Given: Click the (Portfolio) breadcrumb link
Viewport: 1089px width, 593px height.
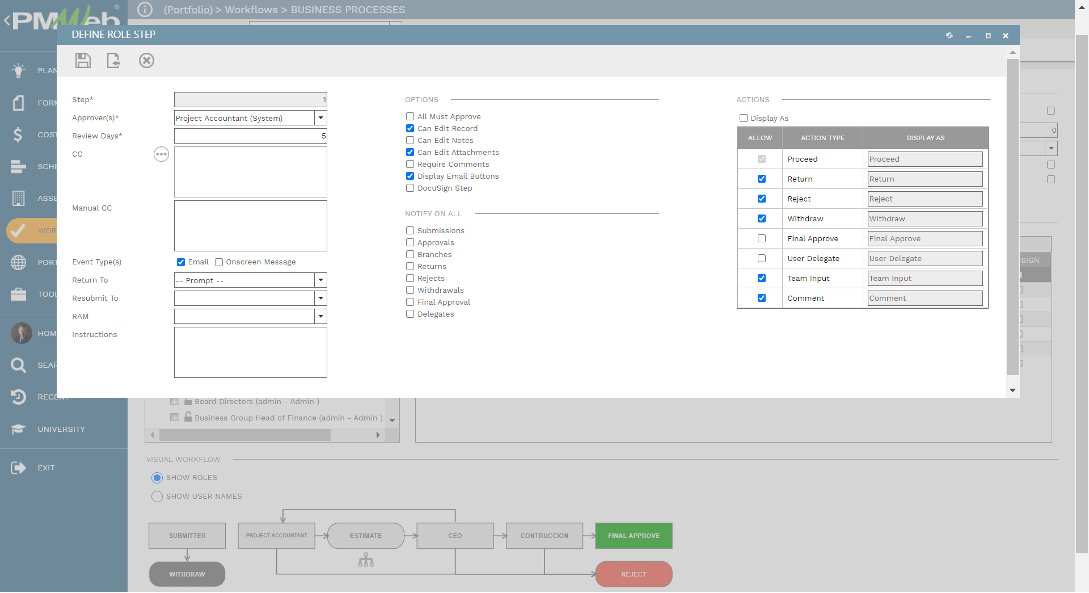Looking at the screenshot, I should pos(188,10).
